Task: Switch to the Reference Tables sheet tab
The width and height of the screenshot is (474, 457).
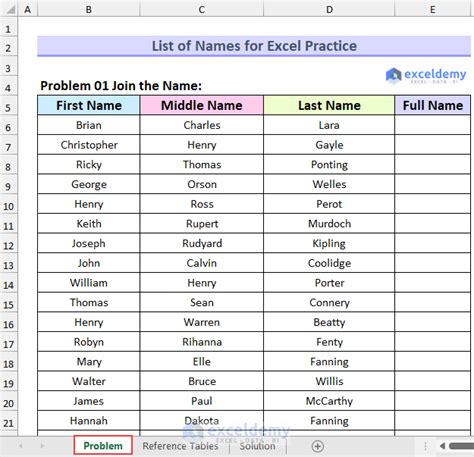Action: click(180, 446)
